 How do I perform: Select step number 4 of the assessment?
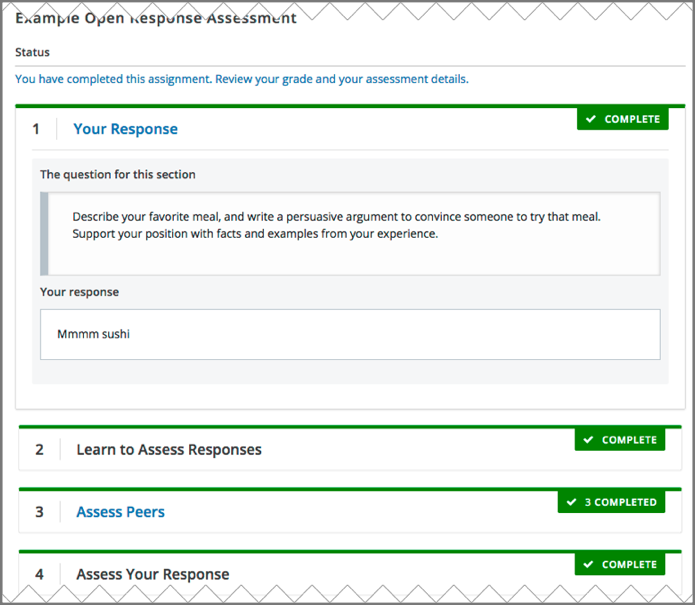pos(40,574)
